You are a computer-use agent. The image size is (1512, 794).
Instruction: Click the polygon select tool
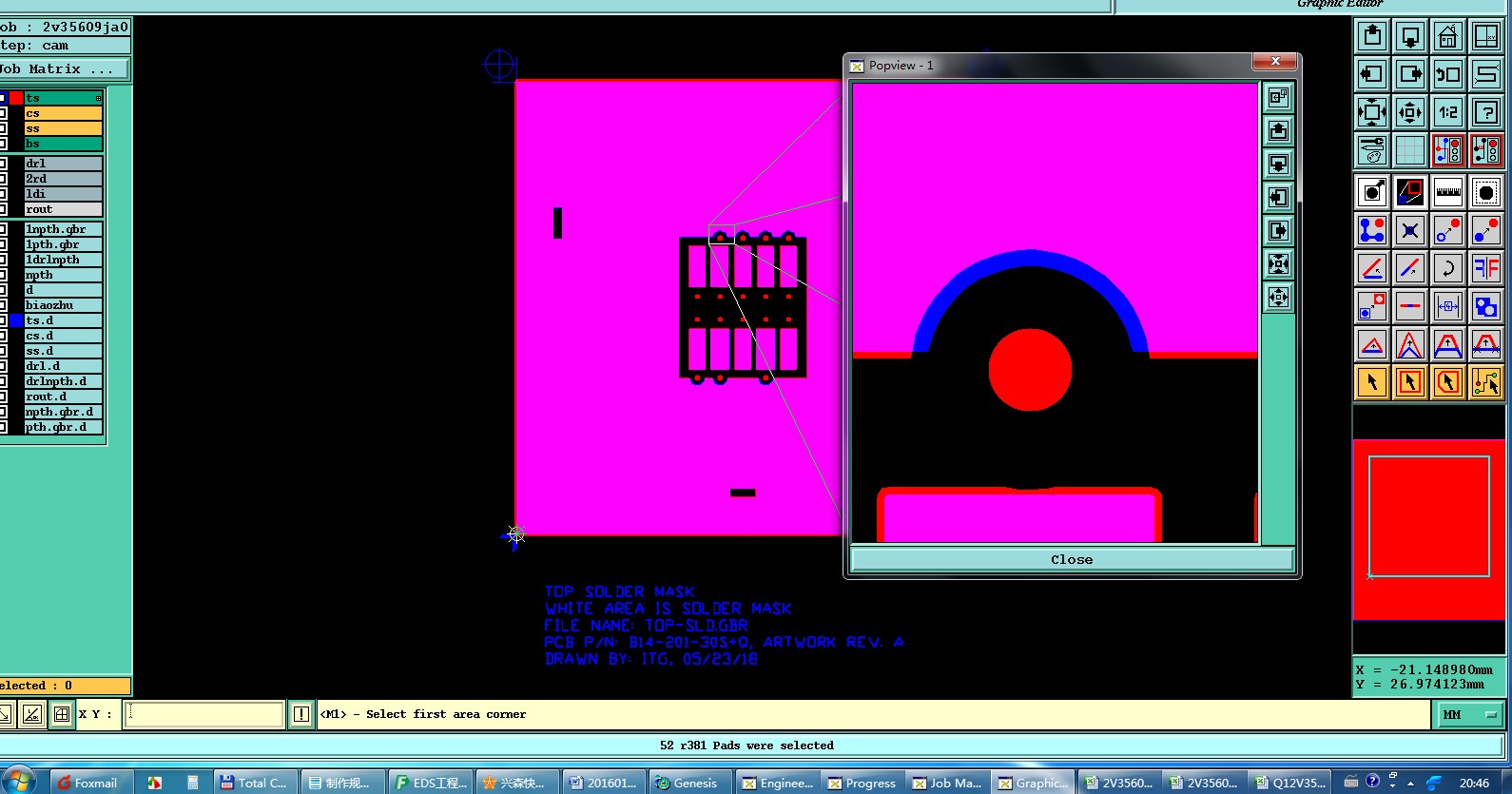click(1448, 382)
